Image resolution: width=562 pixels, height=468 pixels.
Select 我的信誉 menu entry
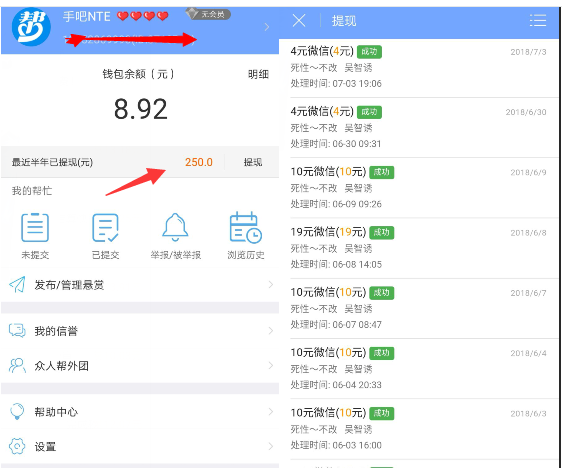(x=140, y=331)
